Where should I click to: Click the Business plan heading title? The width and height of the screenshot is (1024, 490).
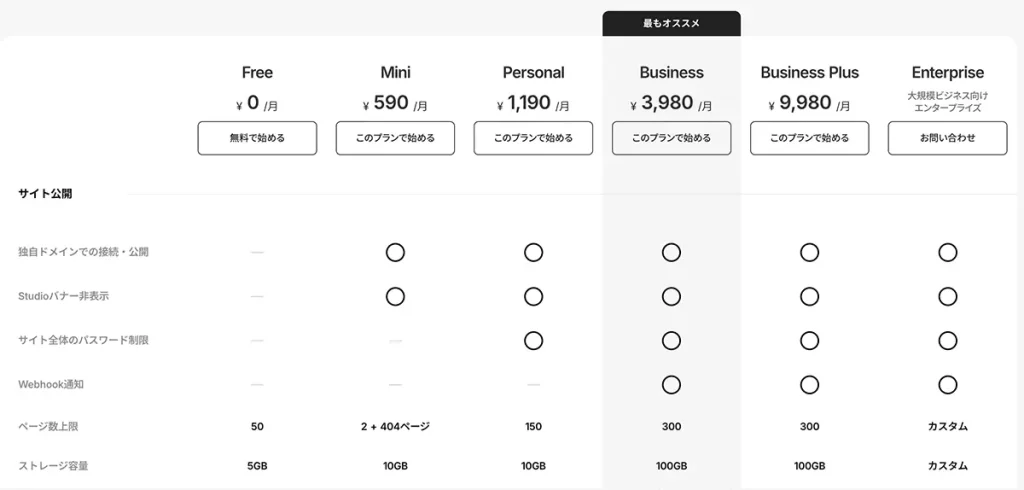pyautogui.click(x=671, y=73)
